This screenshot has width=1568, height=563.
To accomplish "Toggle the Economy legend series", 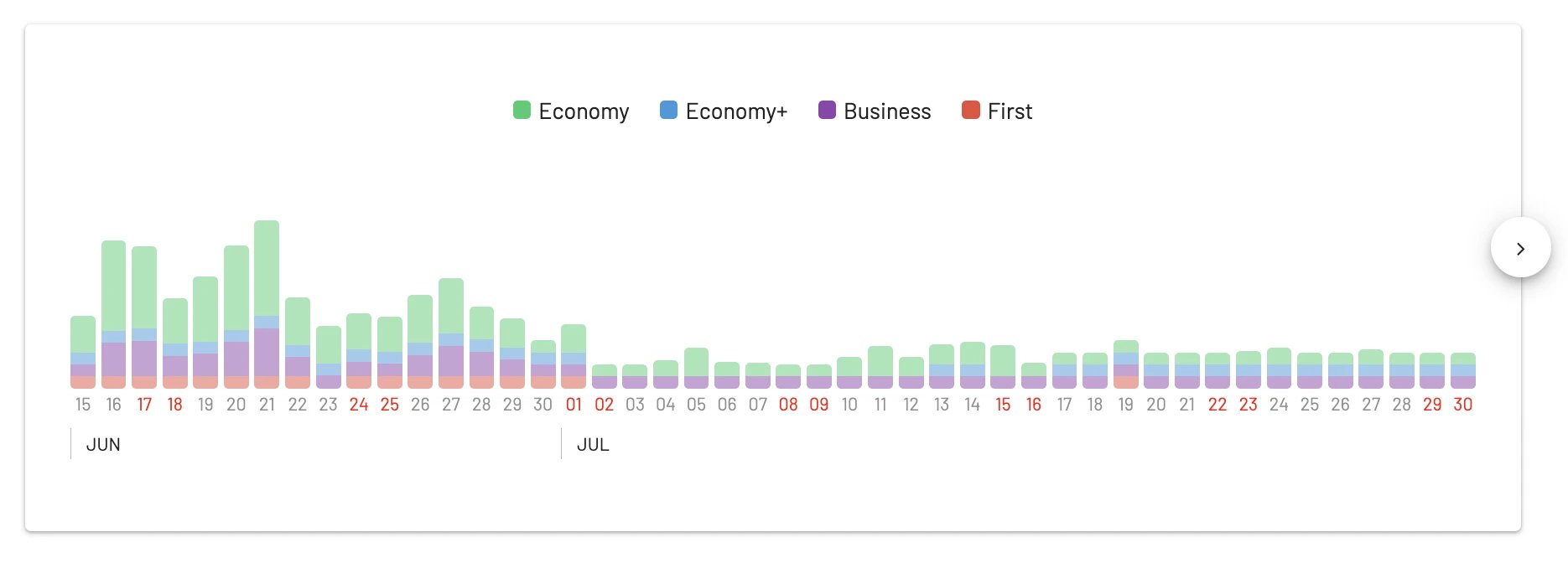I will (571, 111).
